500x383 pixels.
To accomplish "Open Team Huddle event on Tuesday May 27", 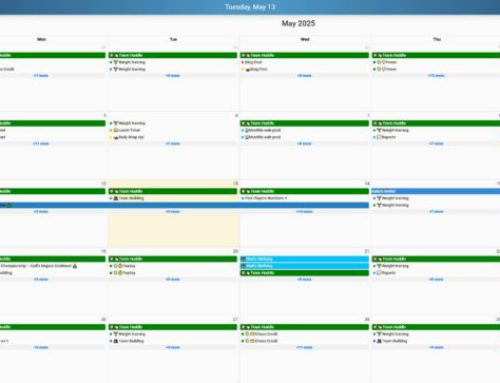I will (x=173, y=327).
